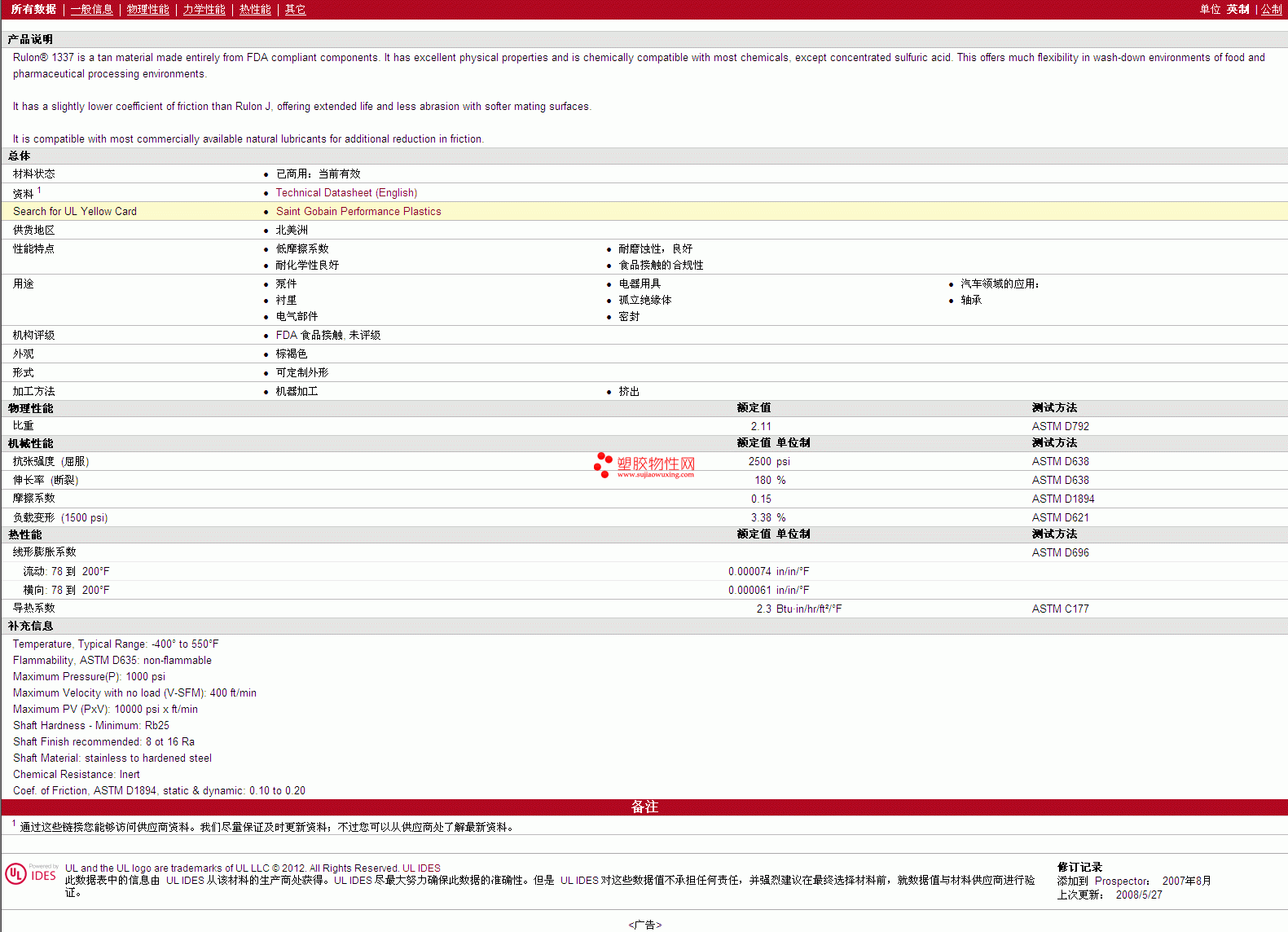Click the 横向 expansion value 0.000061

[750, 591]
